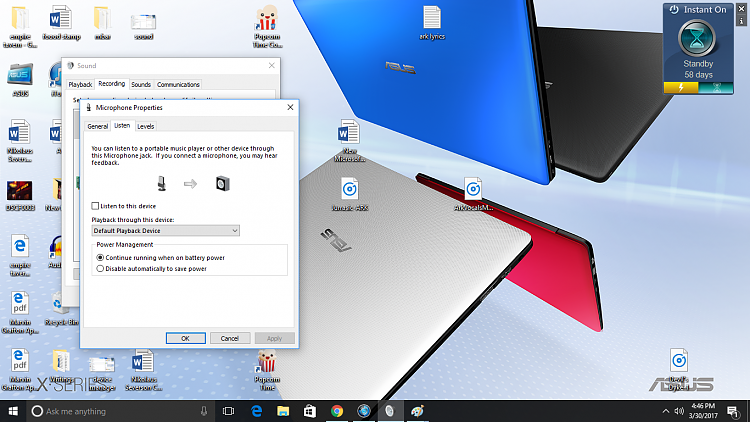Open the 'ark lyrics' text file
This screenshot has height=422, width=750.
(x=431, y=20)
